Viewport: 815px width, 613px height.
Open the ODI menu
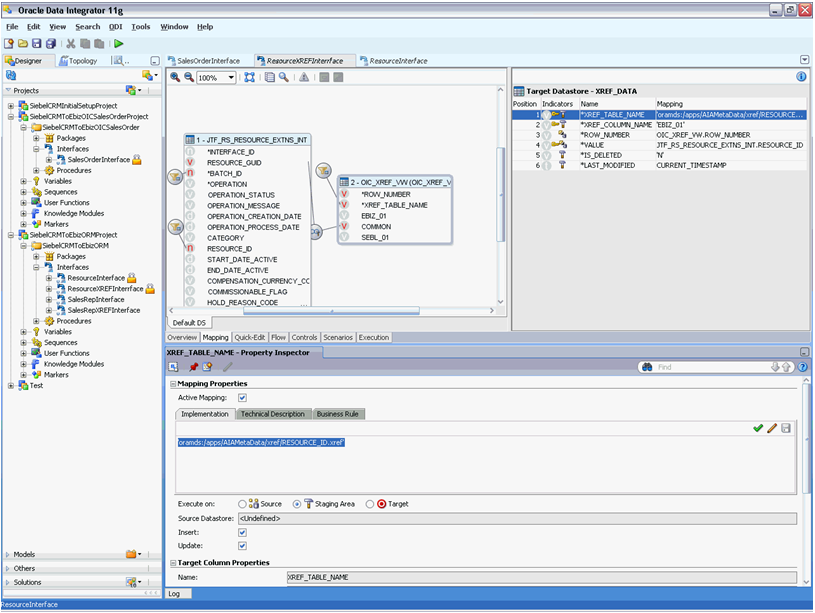pos(114,27)
